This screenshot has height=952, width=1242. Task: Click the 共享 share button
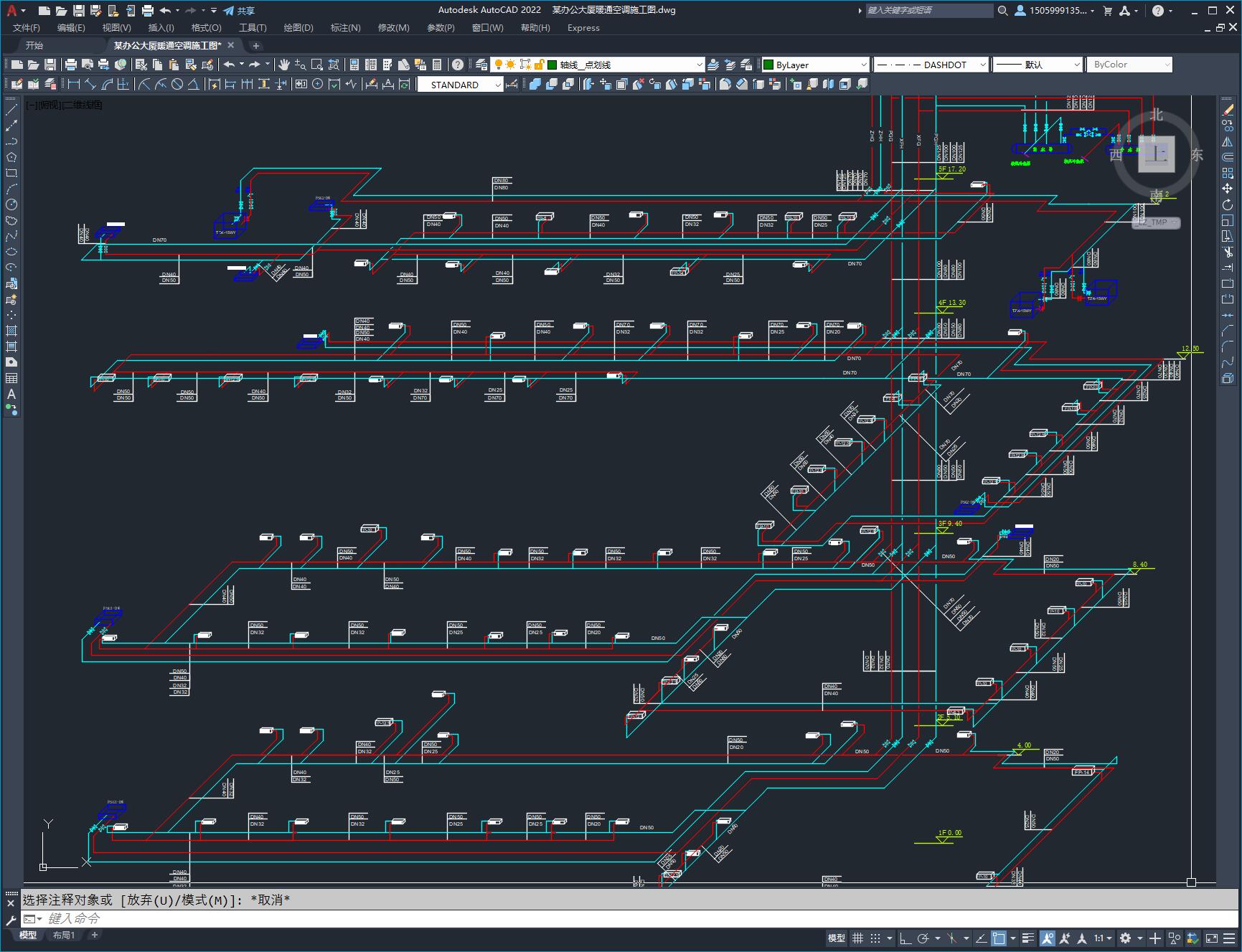[x=239, y=11]
